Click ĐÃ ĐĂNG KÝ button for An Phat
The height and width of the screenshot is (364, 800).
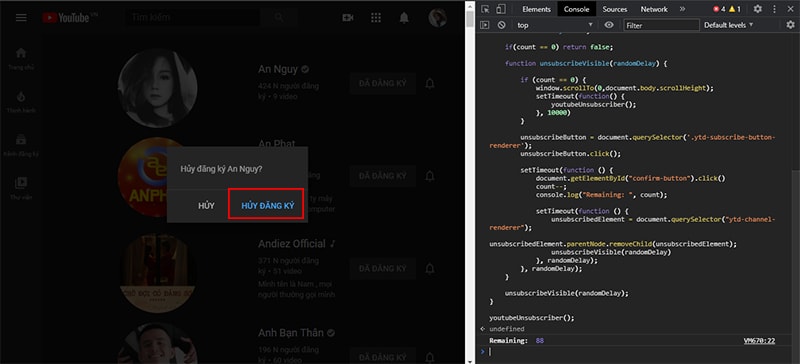383,176
